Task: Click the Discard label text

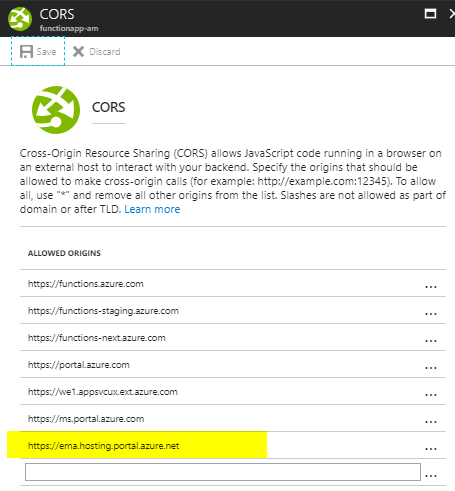Action: (105, 52)
